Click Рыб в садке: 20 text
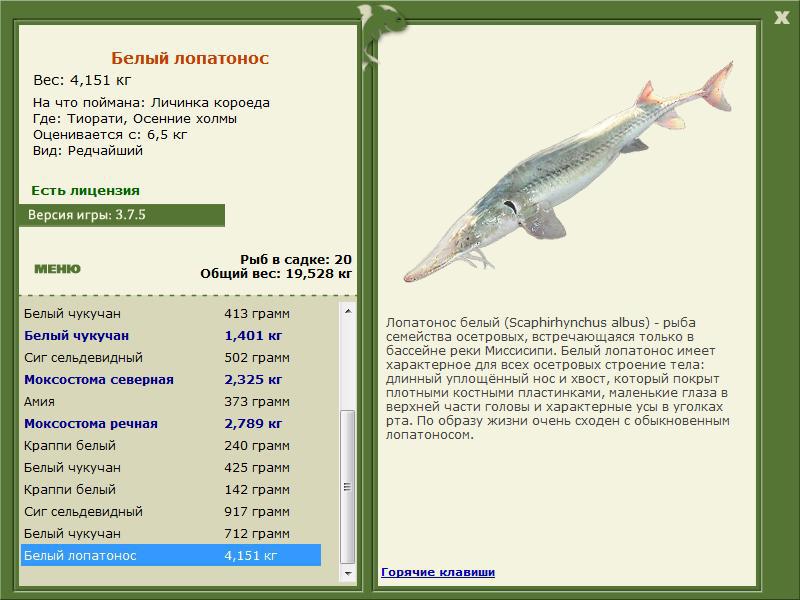Image resolution: width=800 pixels, height=600 pixels. [x=296, y=259]
